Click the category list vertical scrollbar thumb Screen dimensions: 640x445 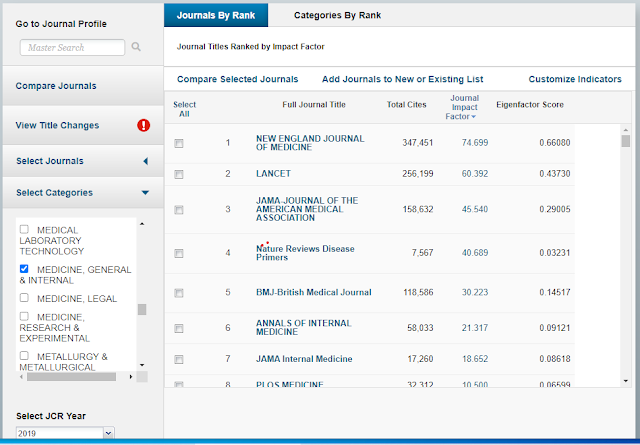coord(142,309)
